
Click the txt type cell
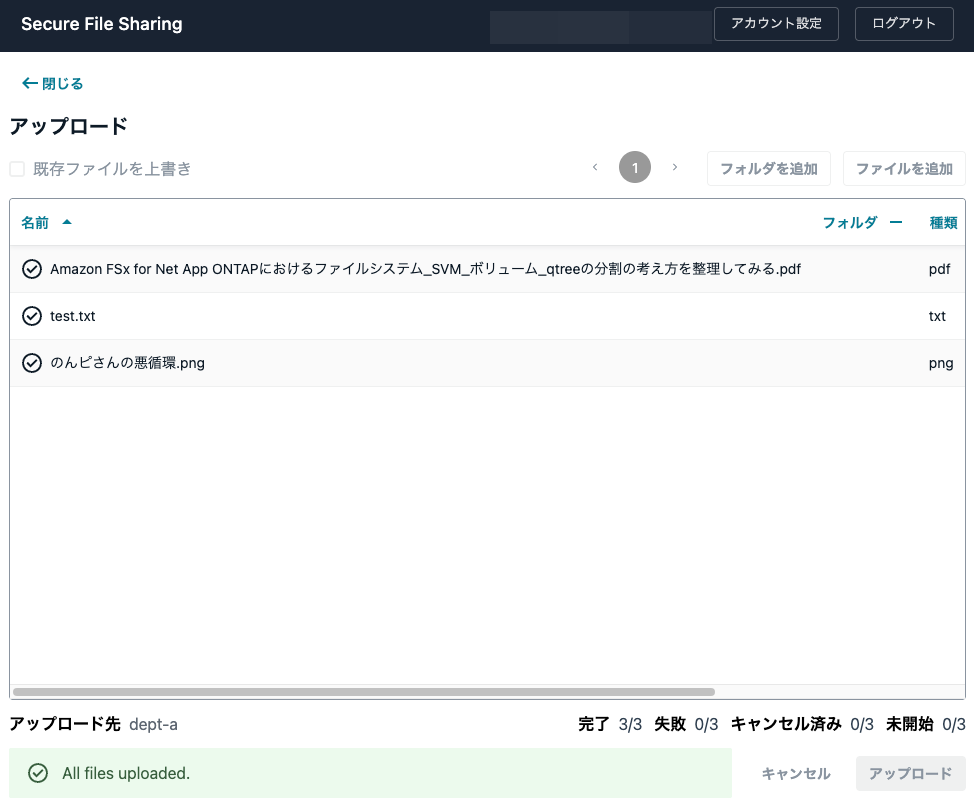[x=937, y=316]
